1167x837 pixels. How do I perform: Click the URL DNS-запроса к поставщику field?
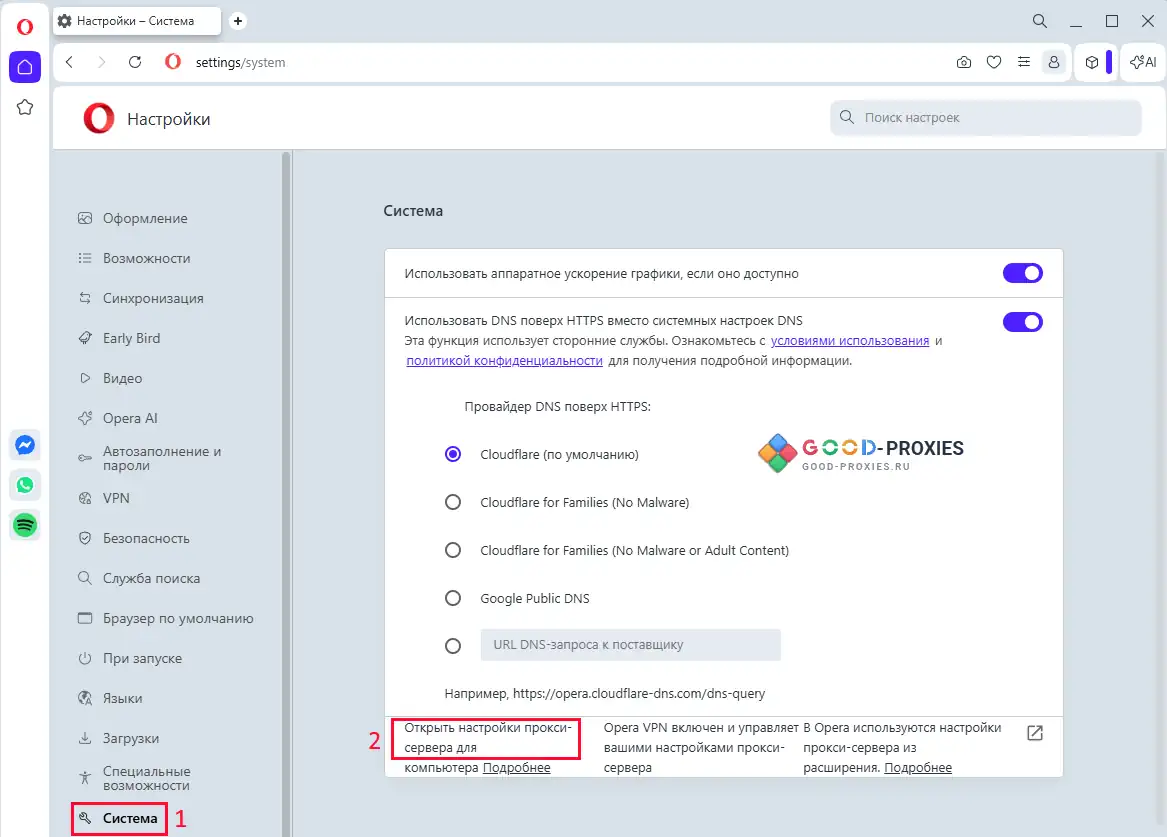click(630, 645)
